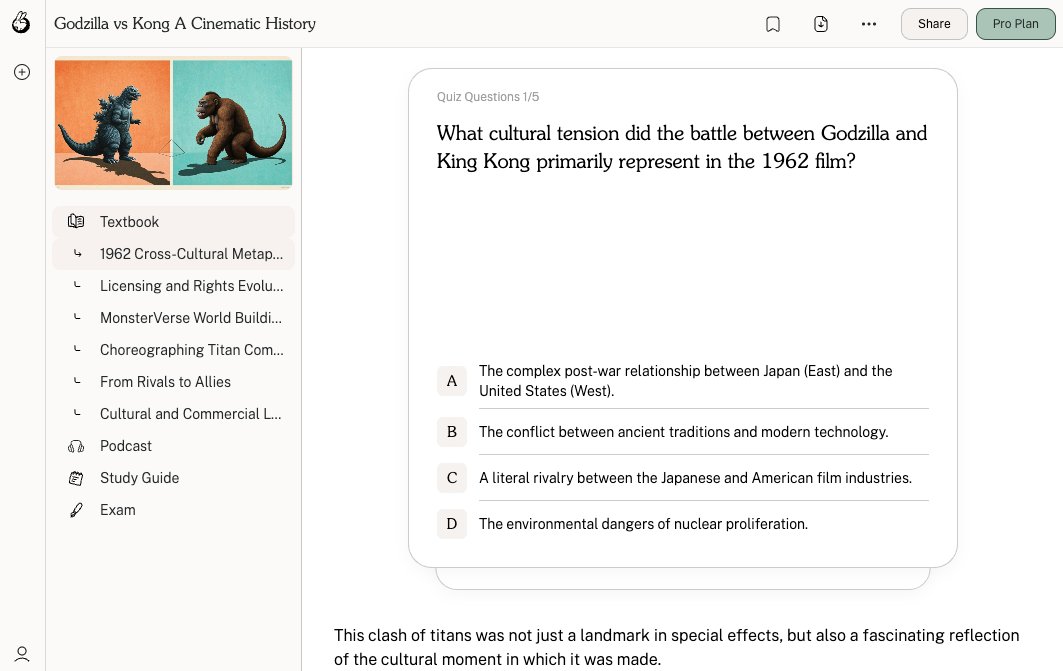1063x671 pixels.
Task: Open the three-dot more options menu
Action: tap(868, 24)
